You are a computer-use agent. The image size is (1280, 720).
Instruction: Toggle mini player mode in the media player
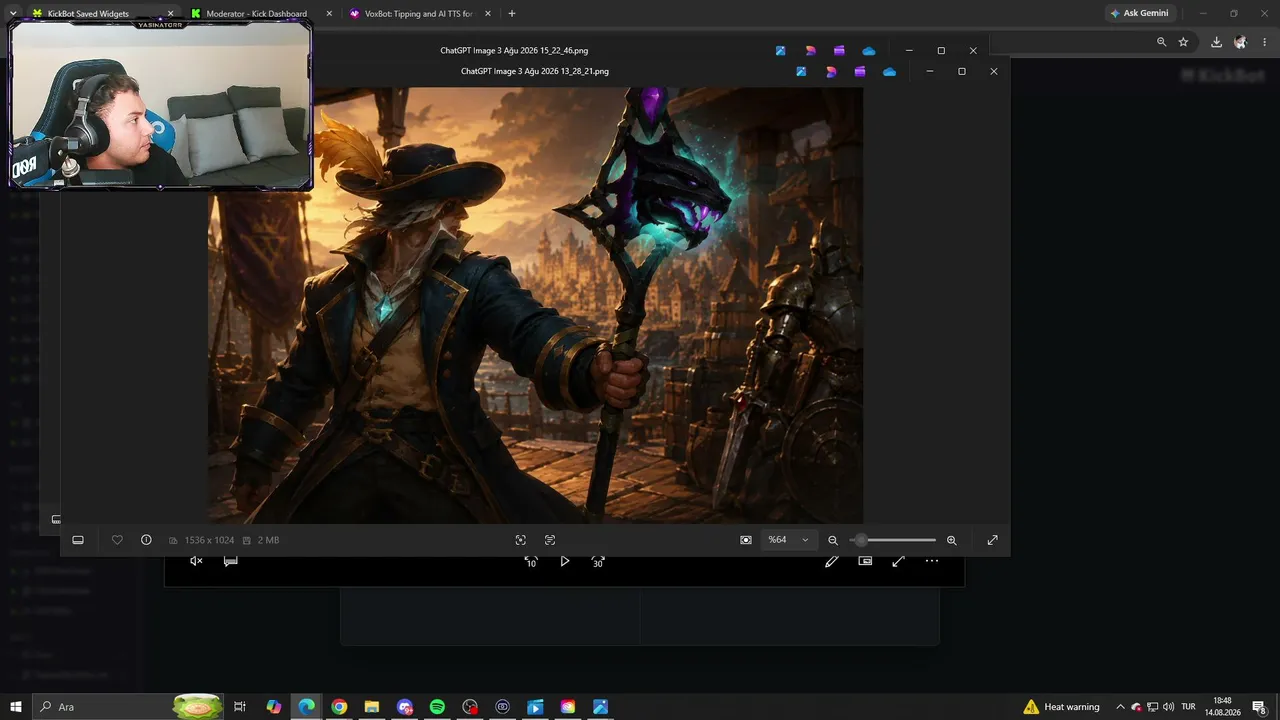866,561
